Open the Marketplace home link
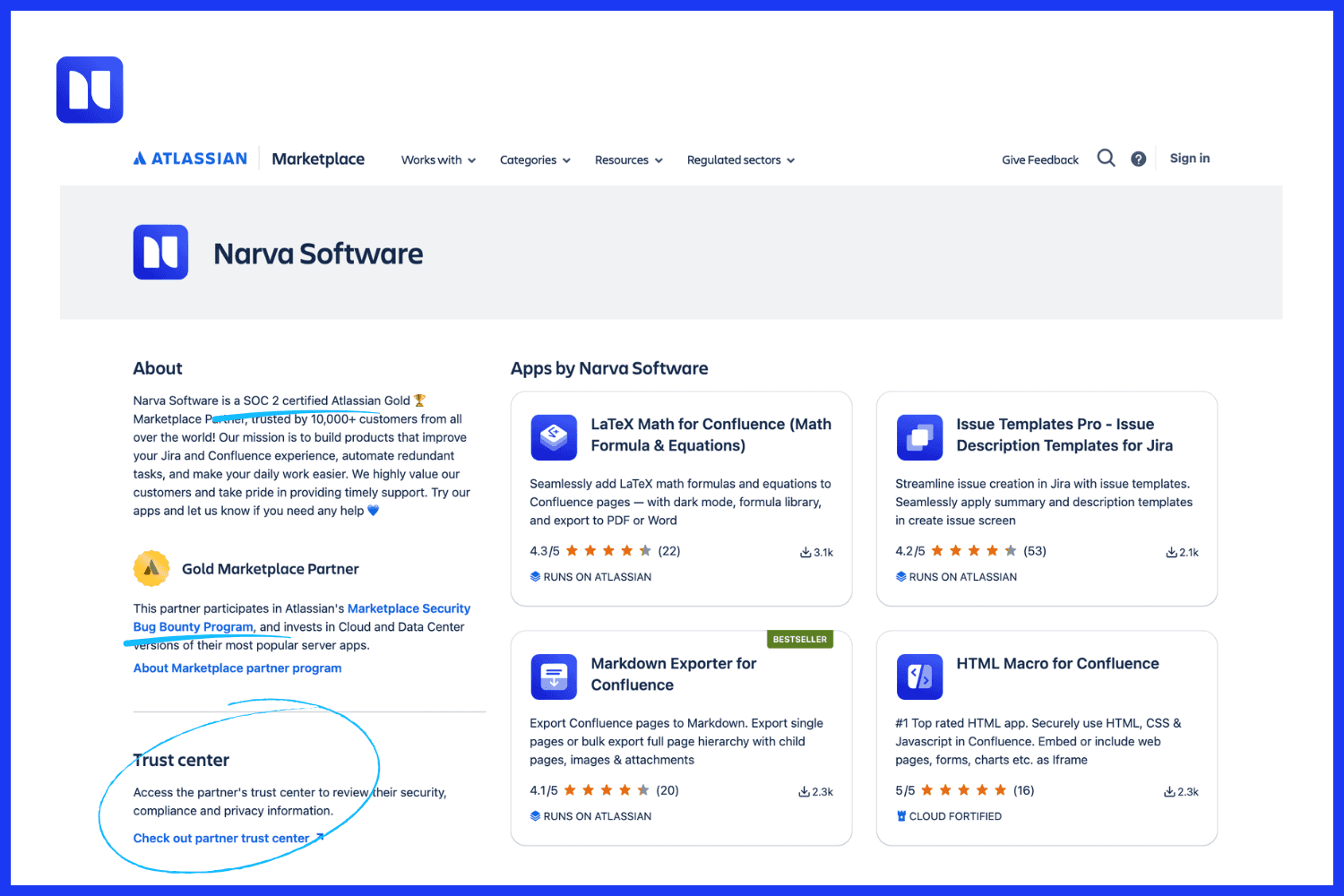 pyautogui.click(x=318, y=159)
